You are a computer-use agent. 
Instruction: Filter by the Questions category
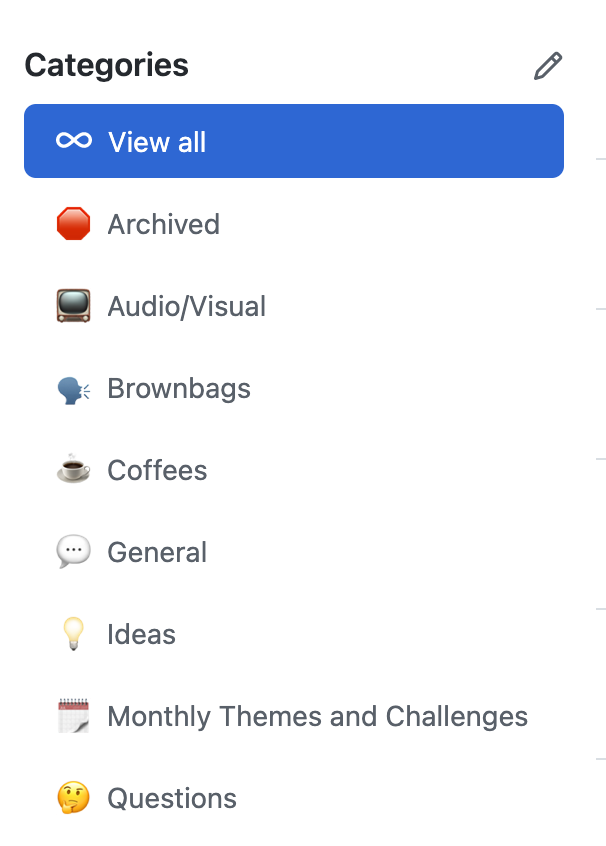coord(294,798)
